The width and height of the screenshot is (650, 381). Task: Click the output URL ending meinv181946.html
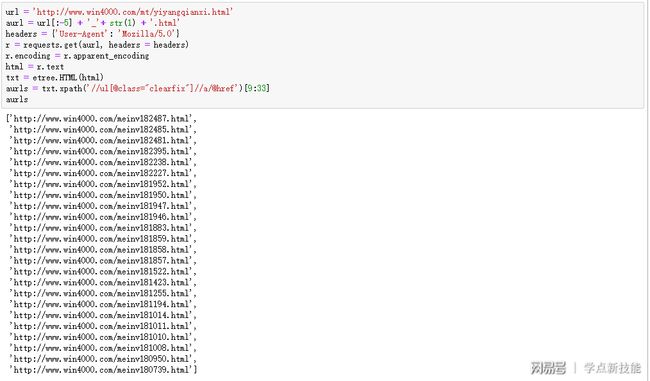pyautogui.click(x=103, y=217)
